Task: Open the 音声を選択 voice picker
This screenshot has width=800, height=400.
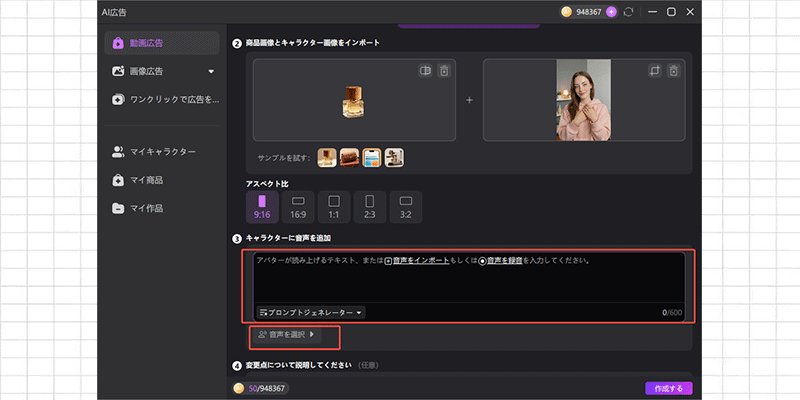Action: [x=286, y=335]
